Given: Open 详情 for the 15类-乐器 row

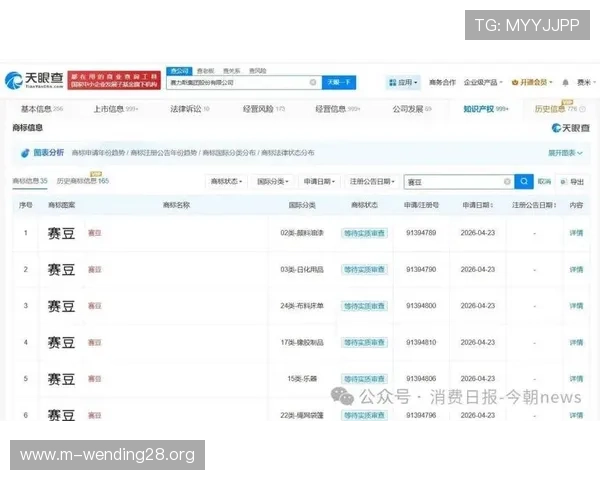Looking at the screenshot, I should coord(576,379).
